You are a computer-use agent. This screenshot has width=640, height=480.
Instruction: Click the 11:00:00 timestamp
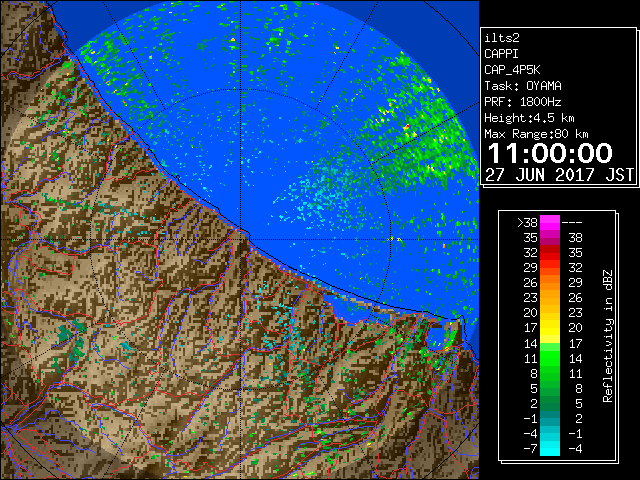550,153
